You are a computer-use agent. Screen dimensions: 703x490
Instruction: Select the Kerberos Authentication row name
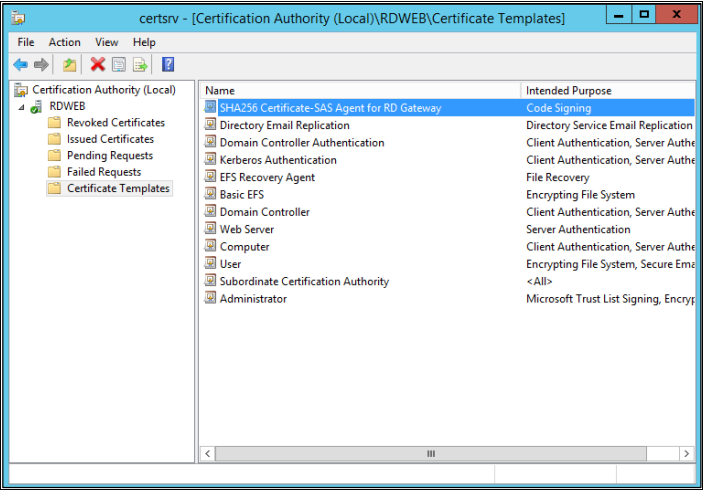pos(278,160)
